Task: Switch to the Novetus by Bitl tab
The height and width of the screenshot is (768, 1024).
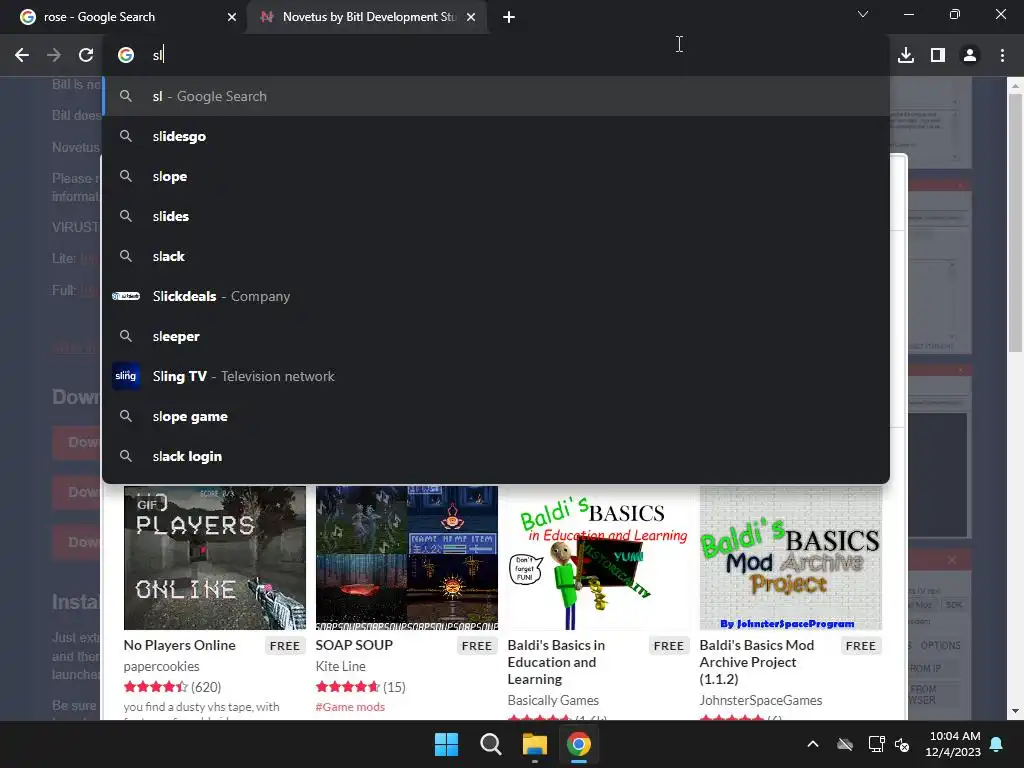Action: 367,17
